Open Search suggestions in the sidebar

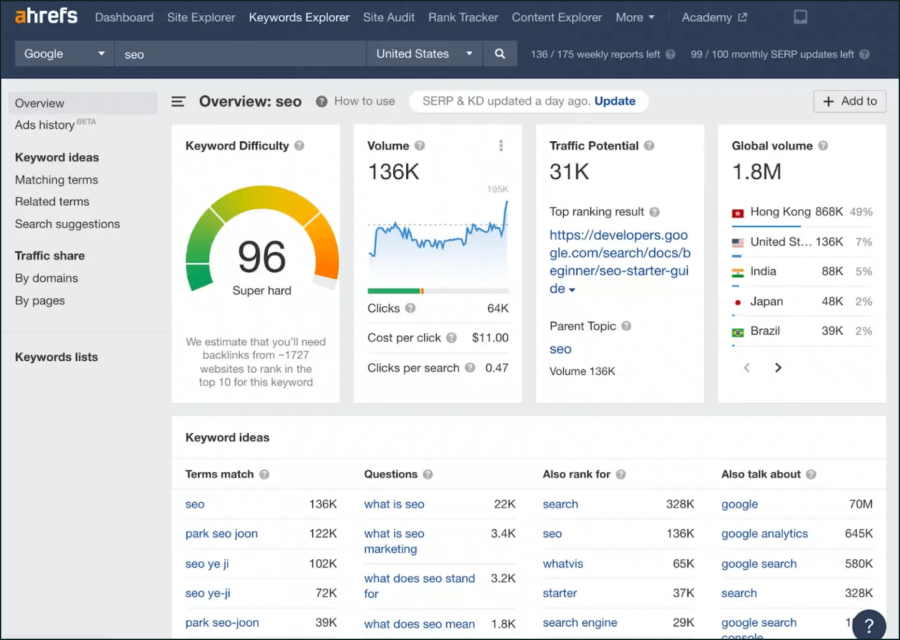click(x=67, y=224)
